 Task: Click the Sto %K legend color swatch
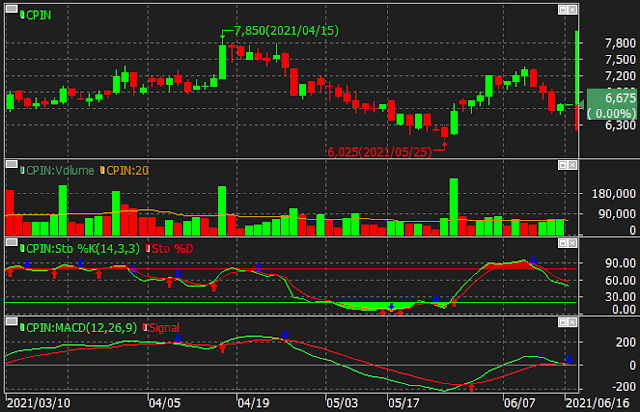[22, 248]
